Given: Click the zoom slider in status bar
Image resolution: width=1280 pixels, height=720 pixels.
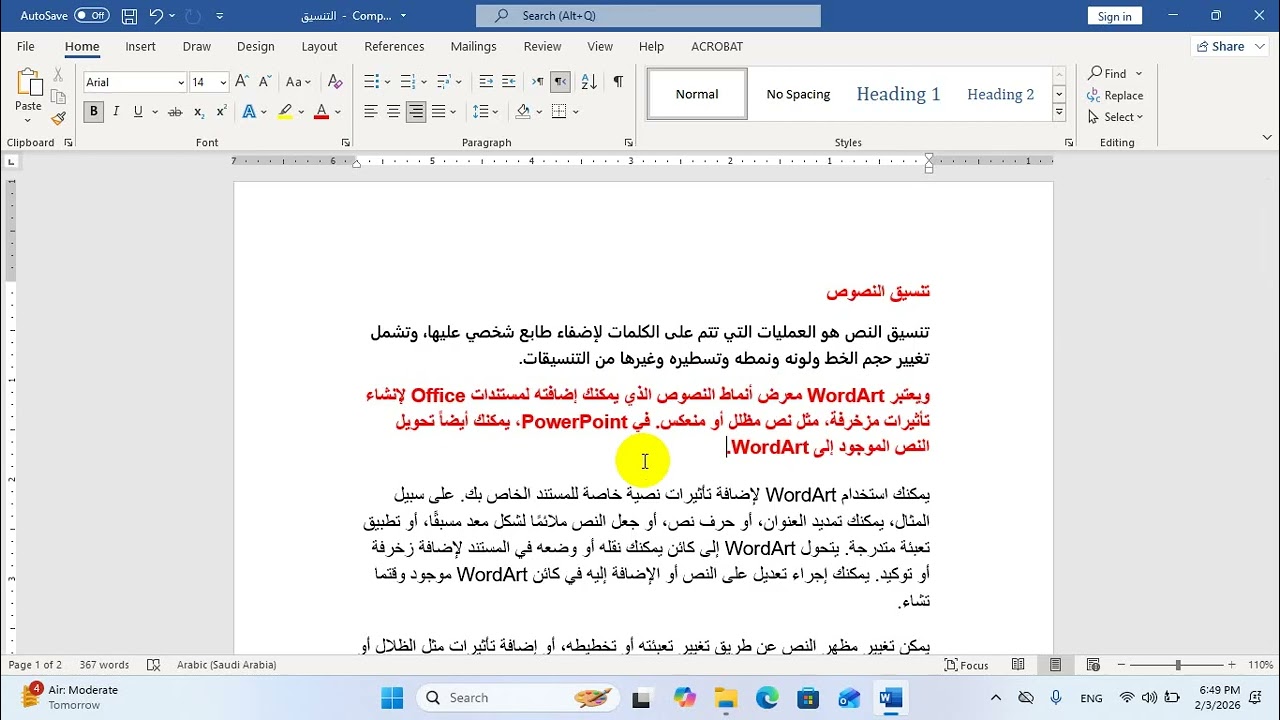Looking at the screenshot, I should pyautogui.click(x=1178, y=665).
